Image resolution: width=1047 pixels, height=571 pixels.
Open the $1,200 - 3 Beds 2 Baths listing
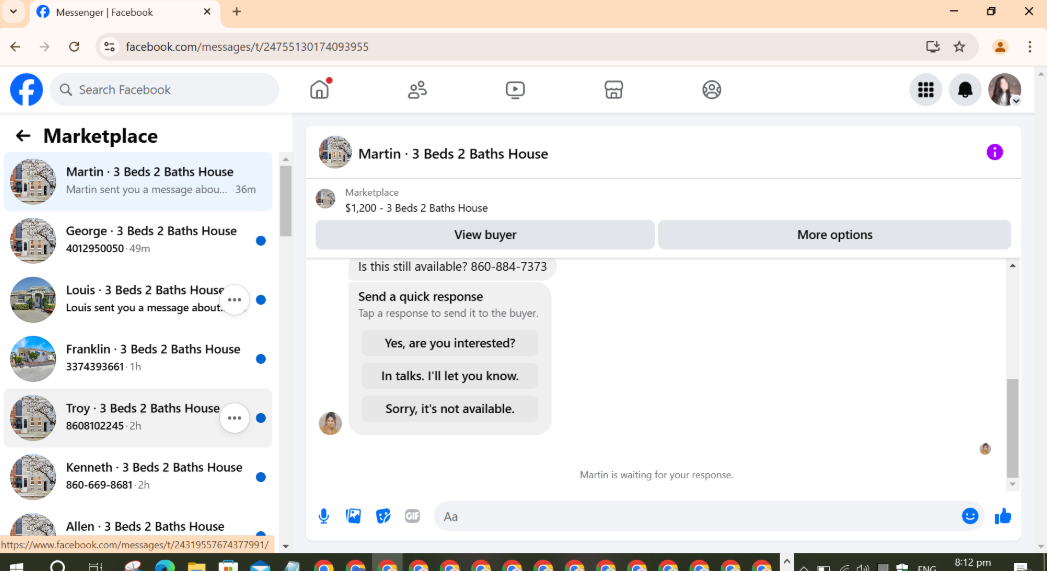tap(416, 208)
